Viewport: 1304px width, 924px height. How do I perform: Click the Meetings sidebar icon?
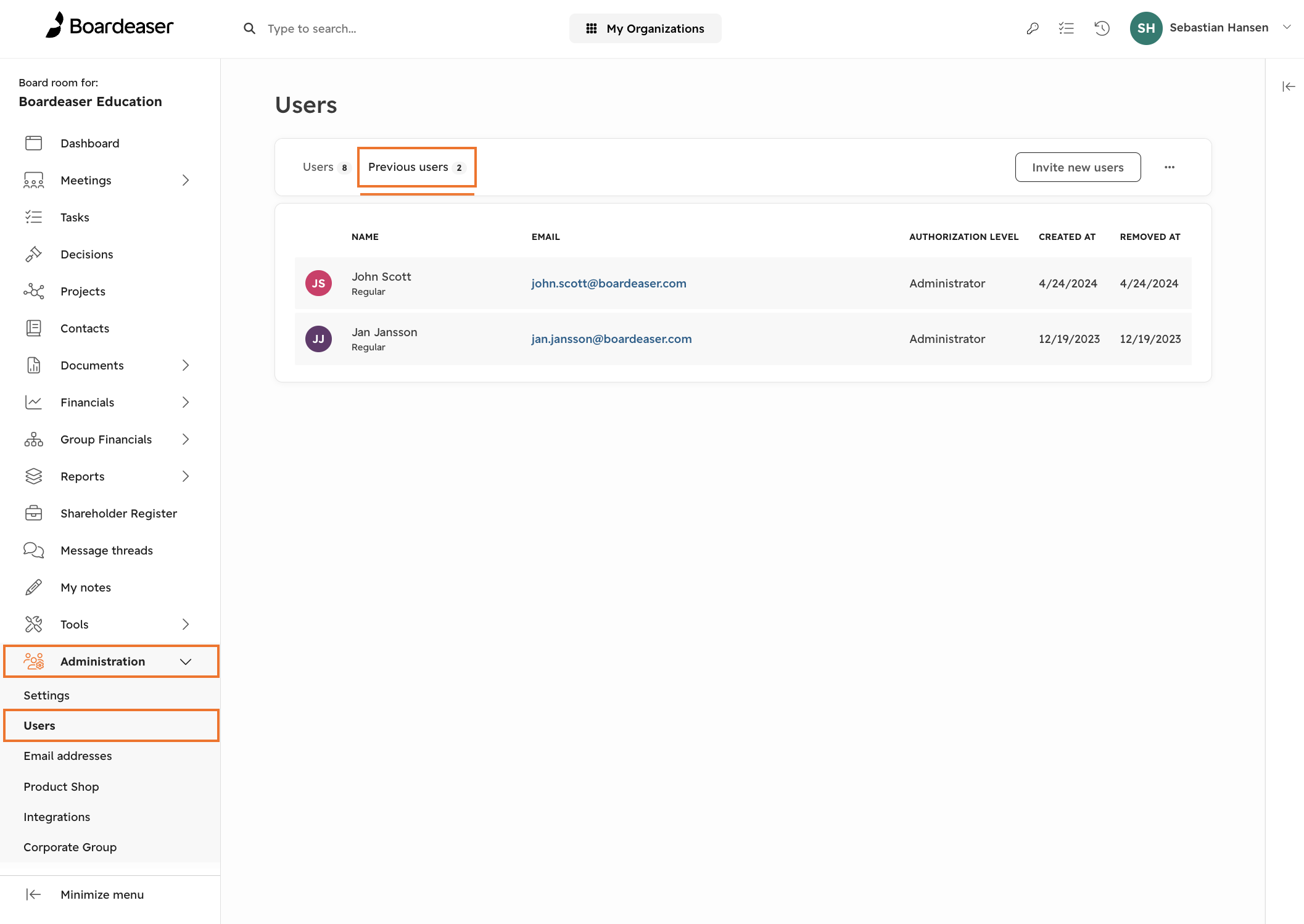[x=34, y=180]
